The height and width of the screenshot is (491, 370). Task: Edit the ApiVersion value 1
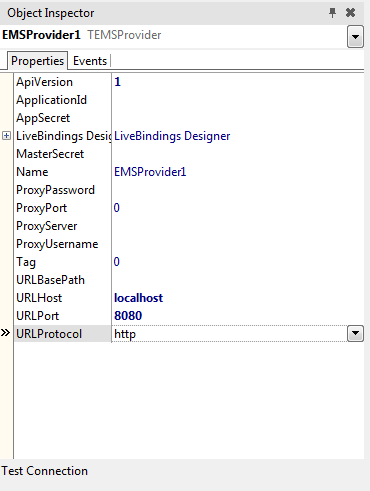117,82
